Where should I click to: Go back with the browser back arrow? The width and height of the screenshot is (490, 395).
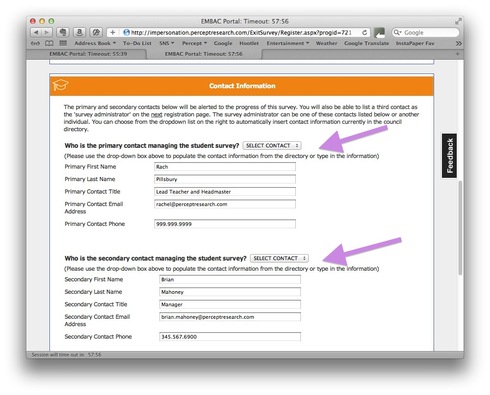click(36, 32)
